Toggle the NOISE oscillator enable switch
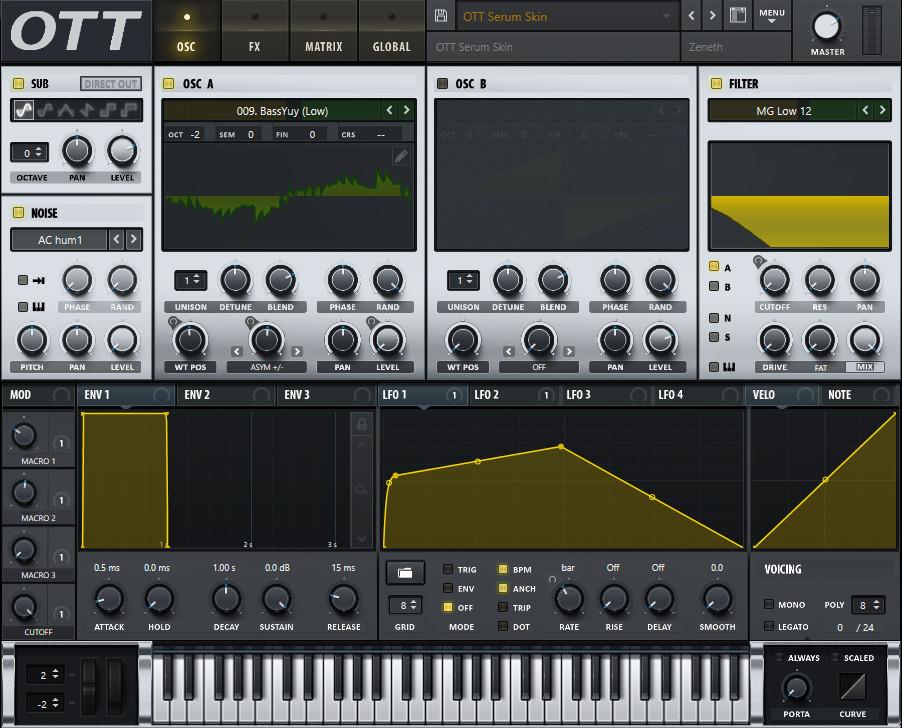Viewport: 902px width, 728px height. click(18, 213)
